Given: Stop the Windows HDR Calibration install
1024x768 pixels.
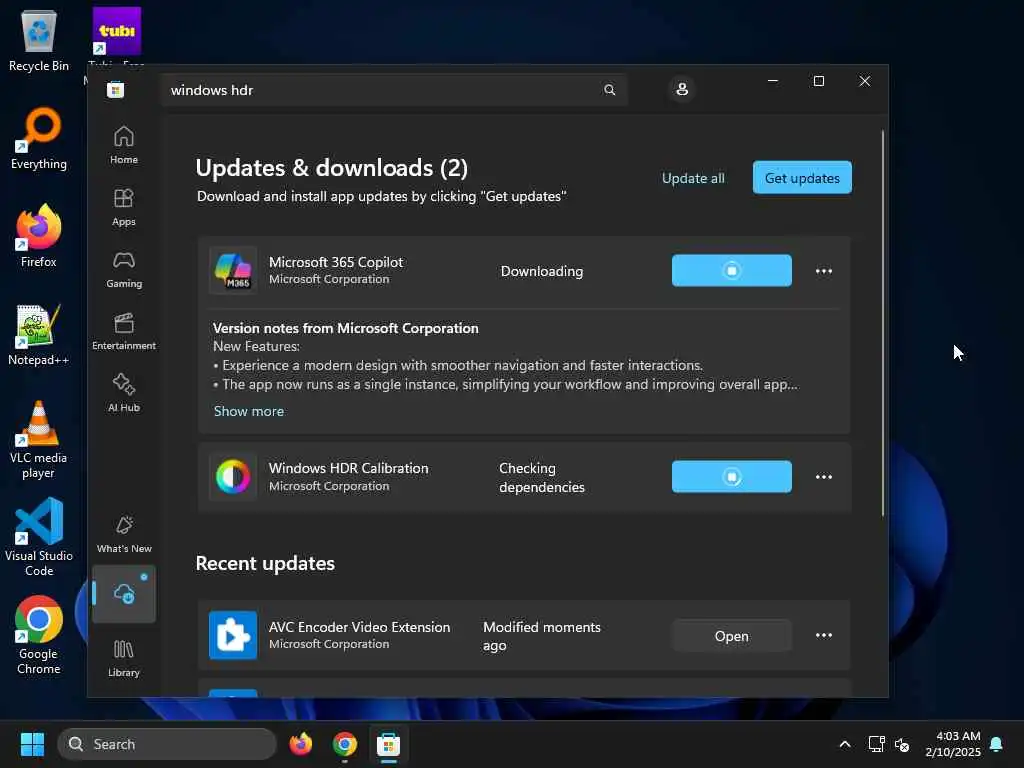Looking at the screenshot, I should tap(731, 477).
